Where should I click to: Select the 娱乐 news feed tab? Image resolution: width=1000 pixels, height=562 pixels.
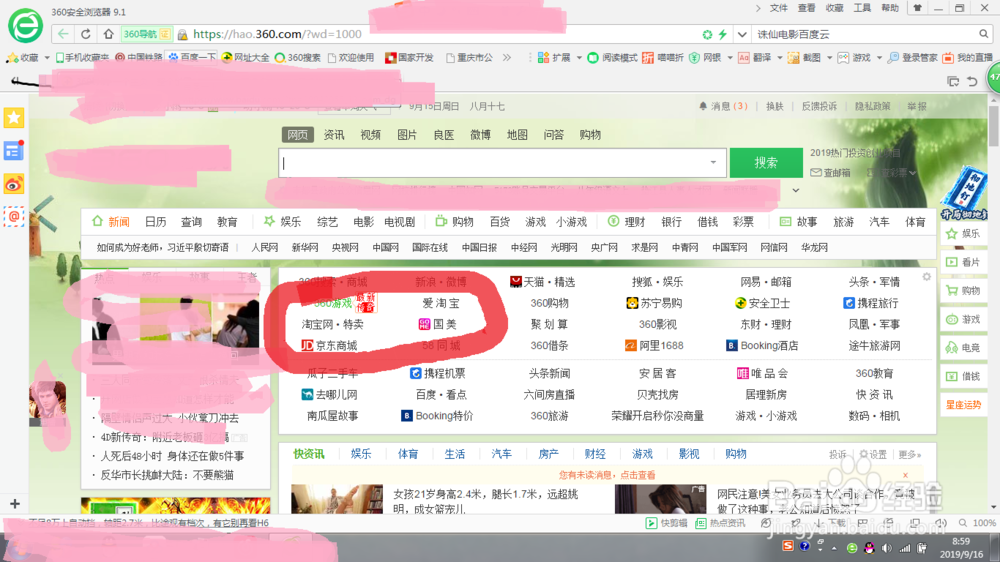pyautogui.click(x=360, y=454)
